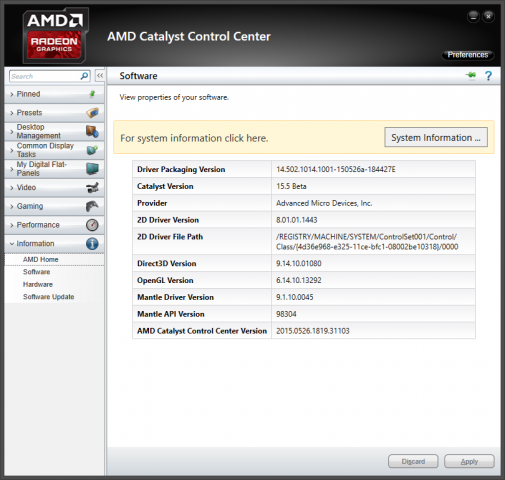Screen dimensions: 505x480
Task: Click Catalyst Version value 15.5 Beta
Action: [291, 186]
